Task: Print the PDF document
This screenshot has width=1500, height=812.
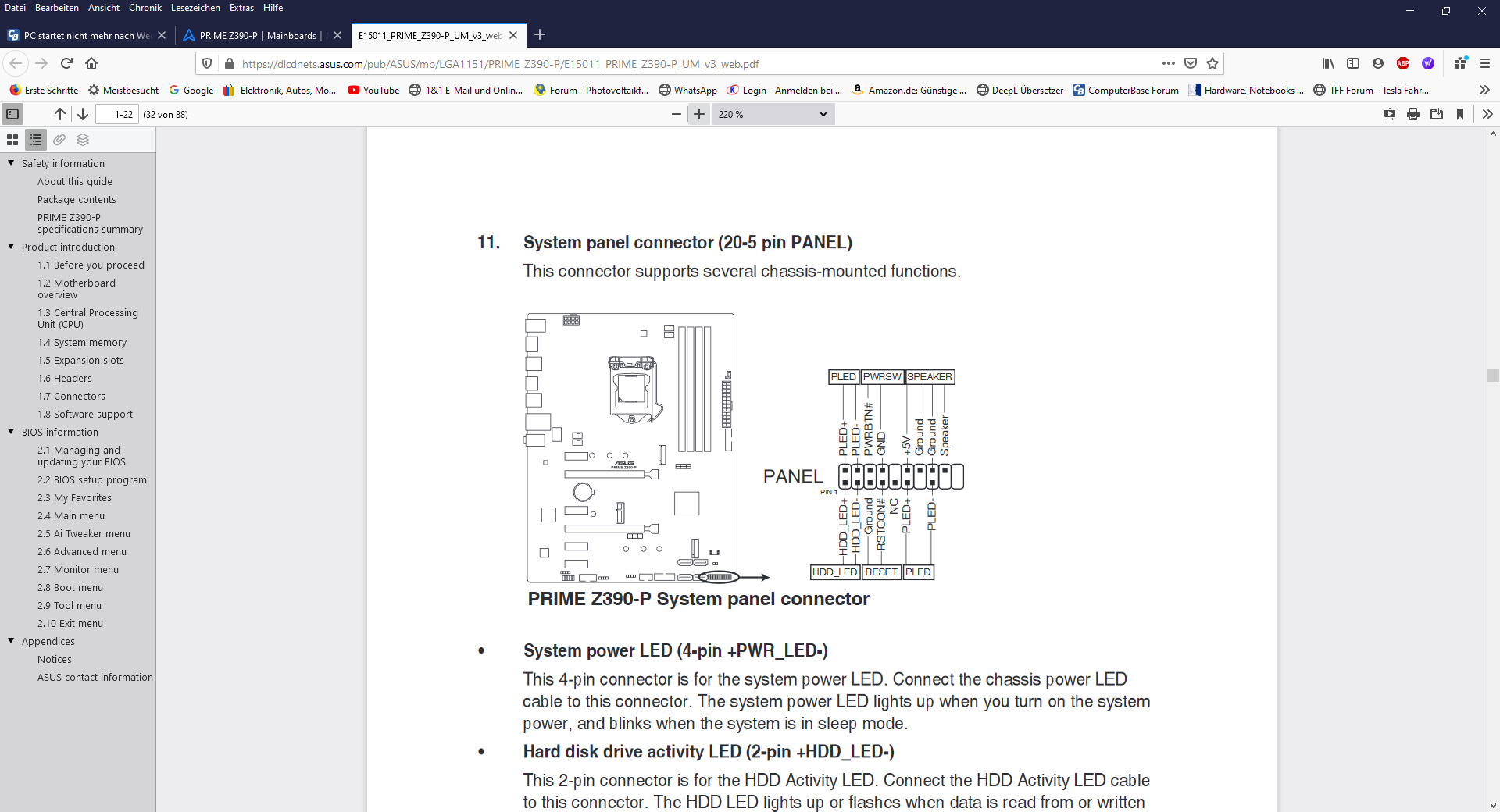Action: (1413, 114)
